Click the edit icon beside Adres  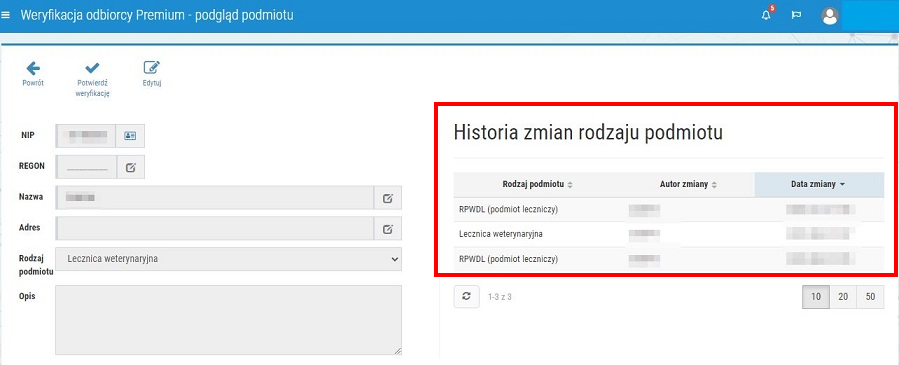[x=388, y=229]
